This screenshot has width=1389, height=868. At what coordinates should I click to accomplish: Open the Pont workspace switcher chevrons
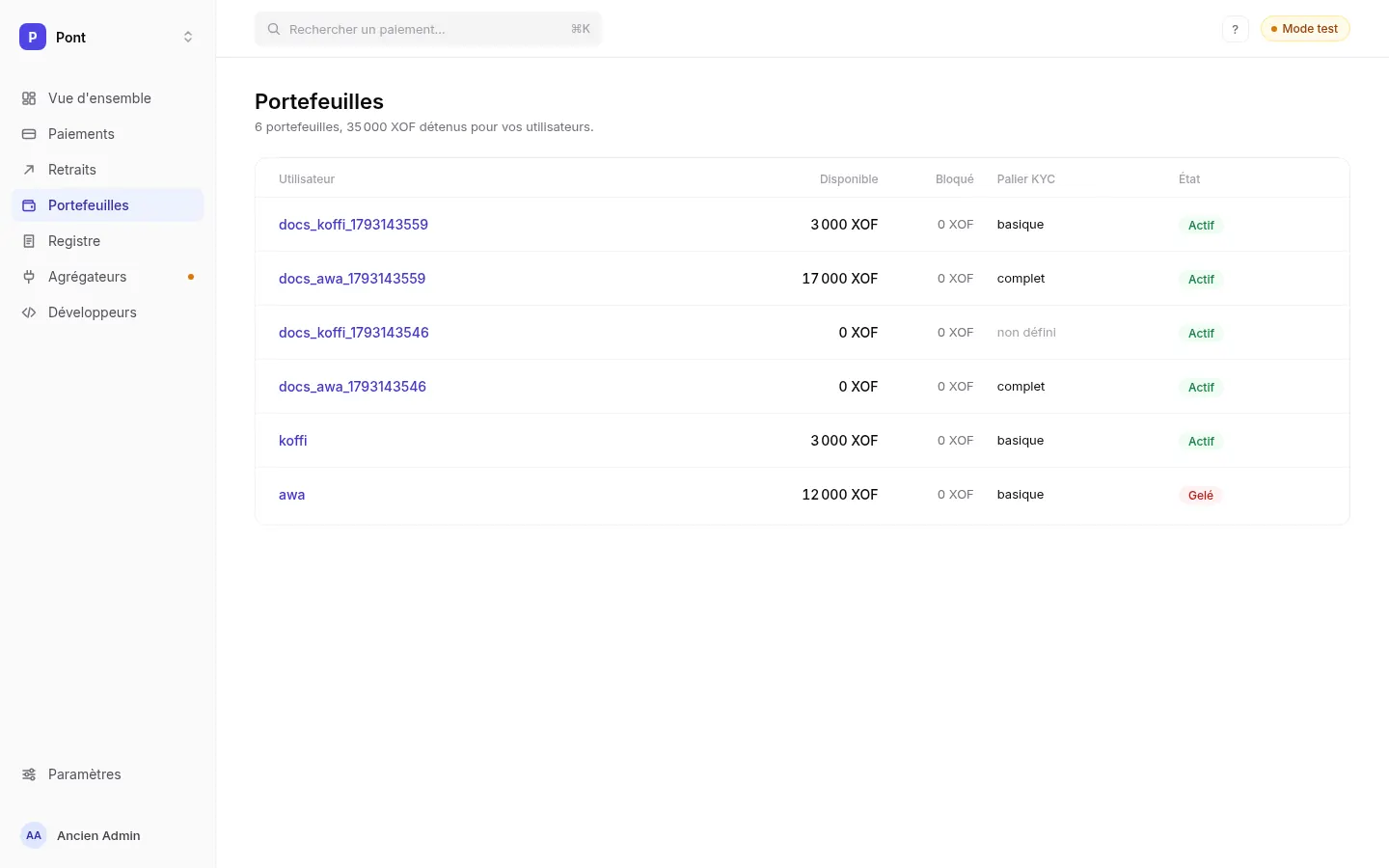[188, 37]
